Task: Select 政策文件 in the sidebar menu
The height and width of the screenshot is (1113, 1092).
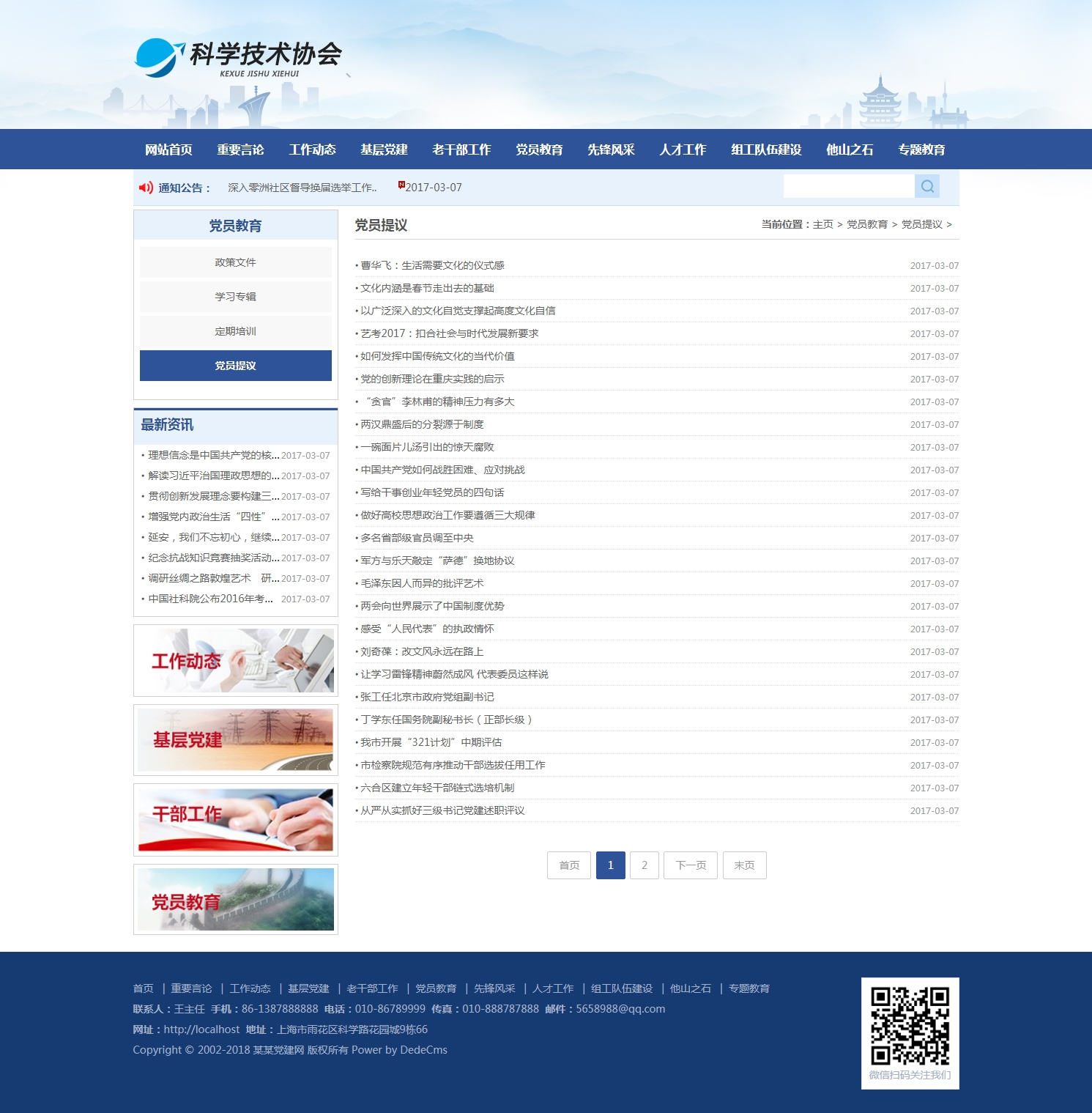Action: (236, 262)
